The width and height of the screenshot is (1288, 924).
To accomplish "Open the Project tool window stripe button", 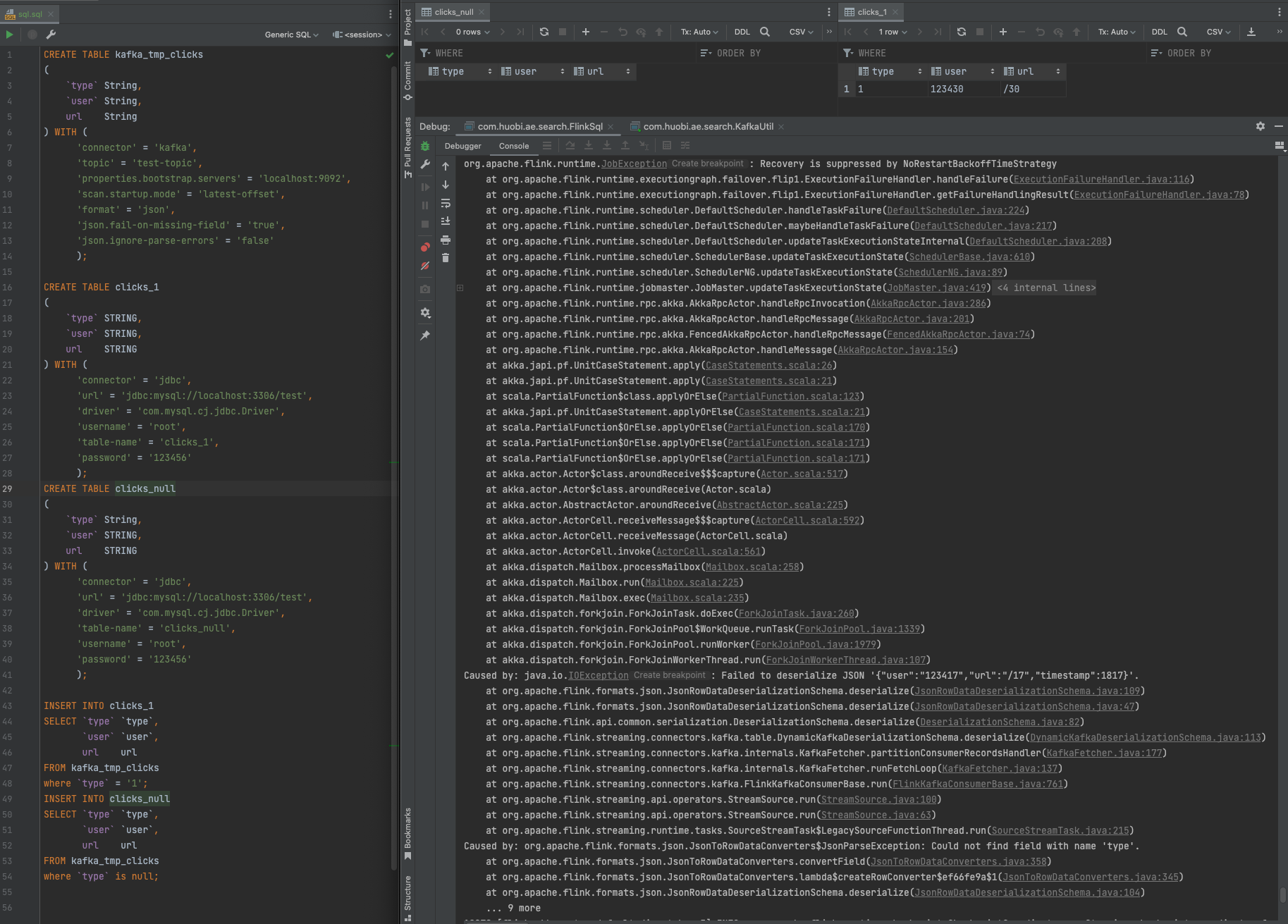I will pos(407,27).
